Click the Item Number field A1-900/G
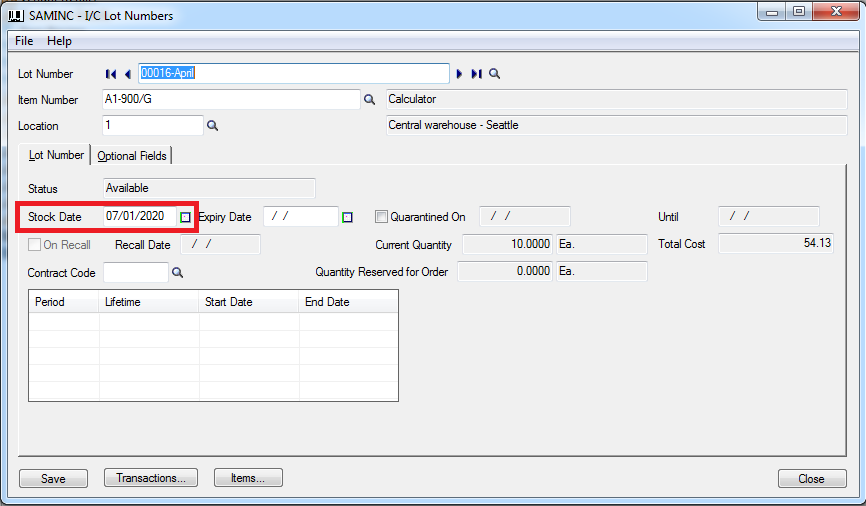The width and height of the screenshot is (866, 506). [231, 99]
